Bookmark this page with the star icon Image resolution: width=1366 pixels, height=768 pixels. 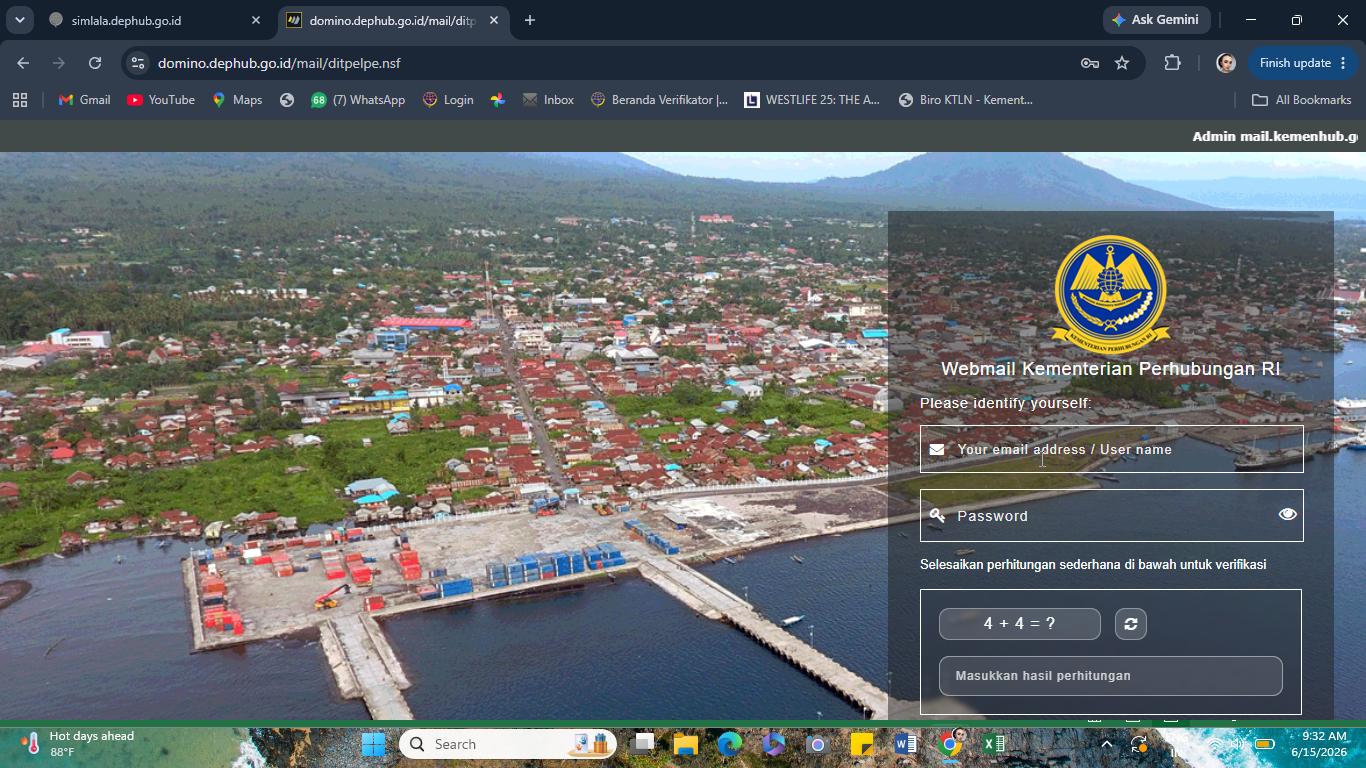1122,63
